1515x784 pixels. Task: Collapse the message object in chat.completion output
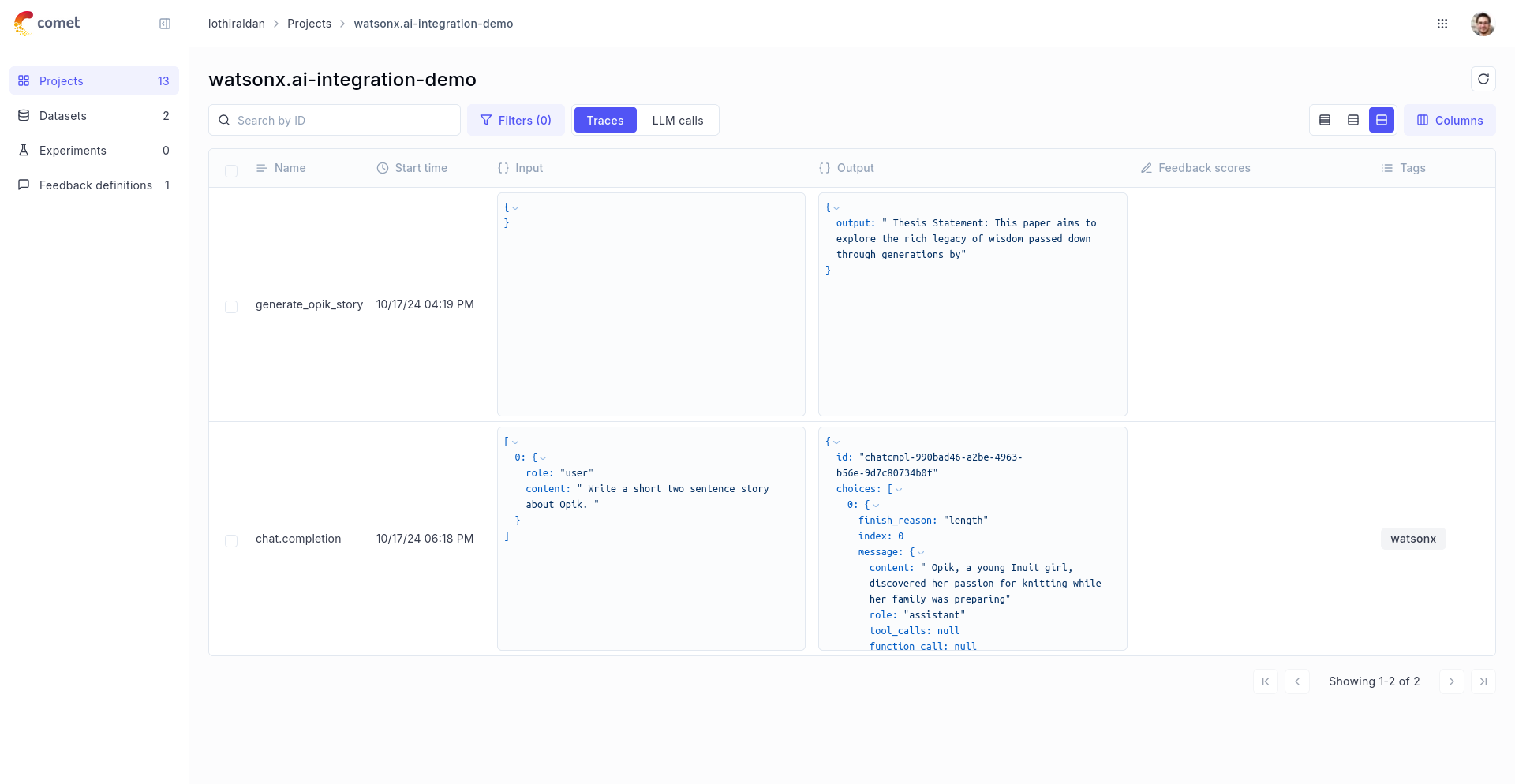tap(921, 552)
